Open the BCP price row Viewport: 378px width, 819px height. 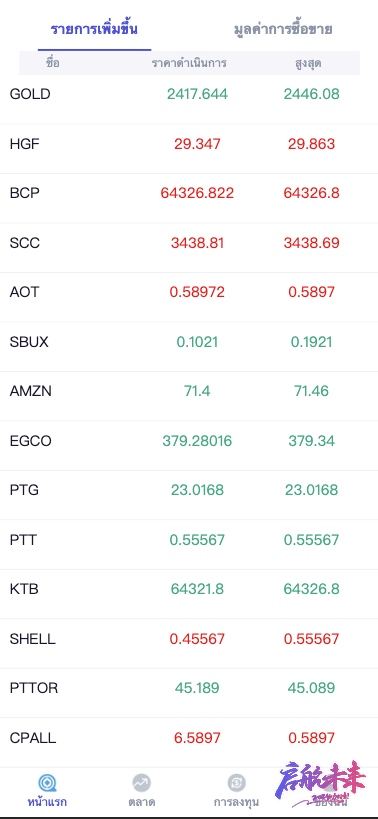tap(189, 193)
